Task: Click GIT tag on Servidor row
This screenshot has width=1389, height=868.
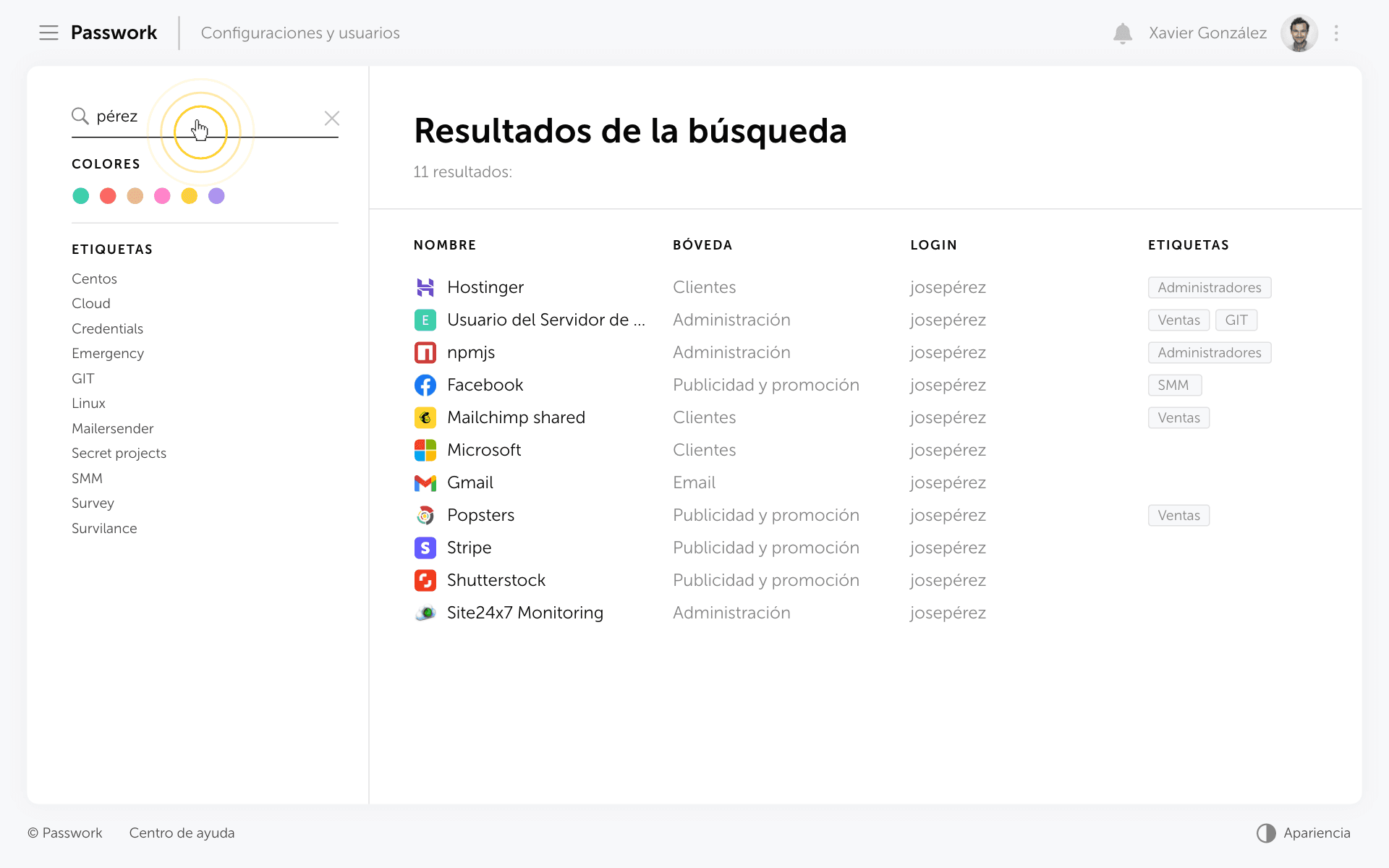Action: click(1236, 320)
